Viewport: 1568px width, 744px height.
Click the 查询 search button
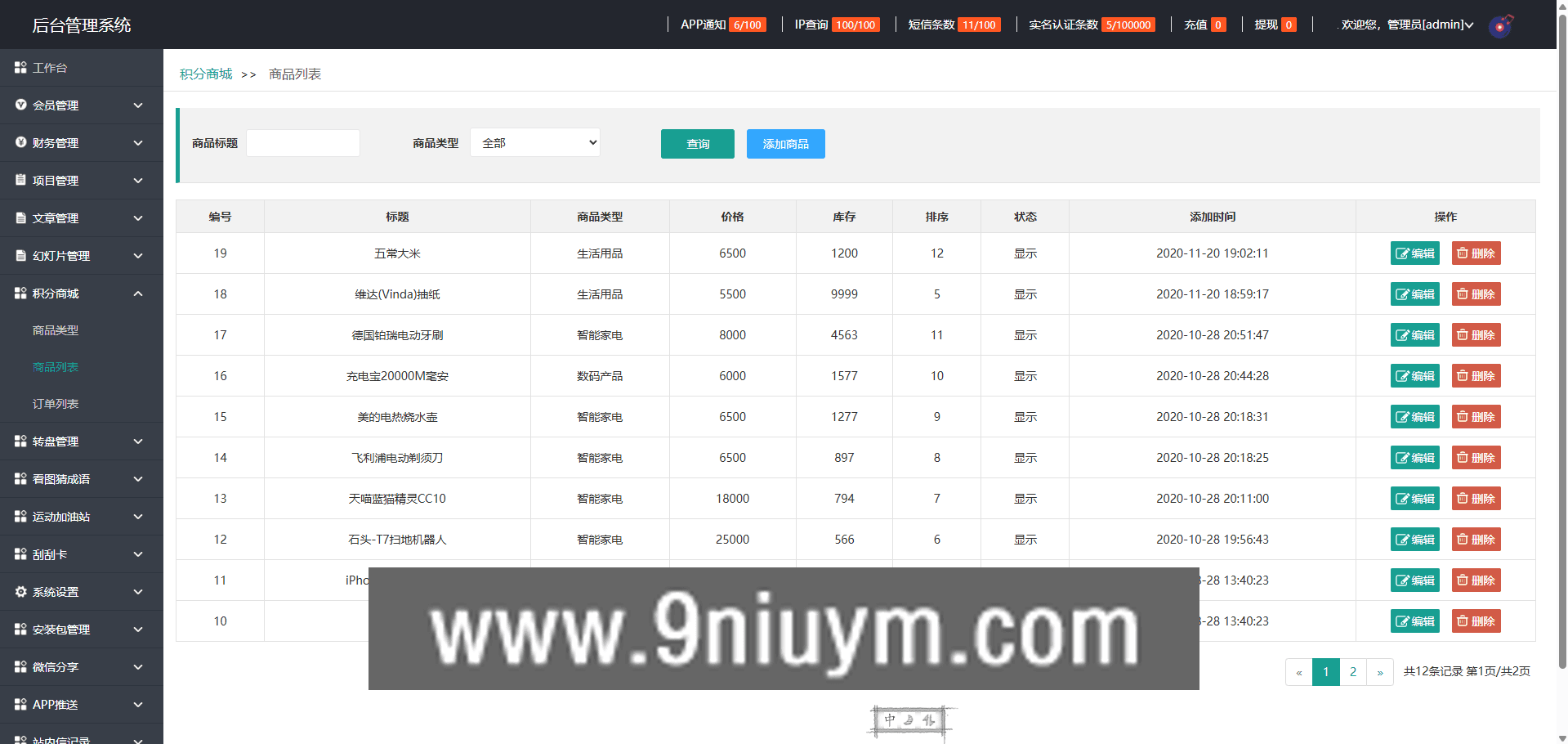coord(697,144)
